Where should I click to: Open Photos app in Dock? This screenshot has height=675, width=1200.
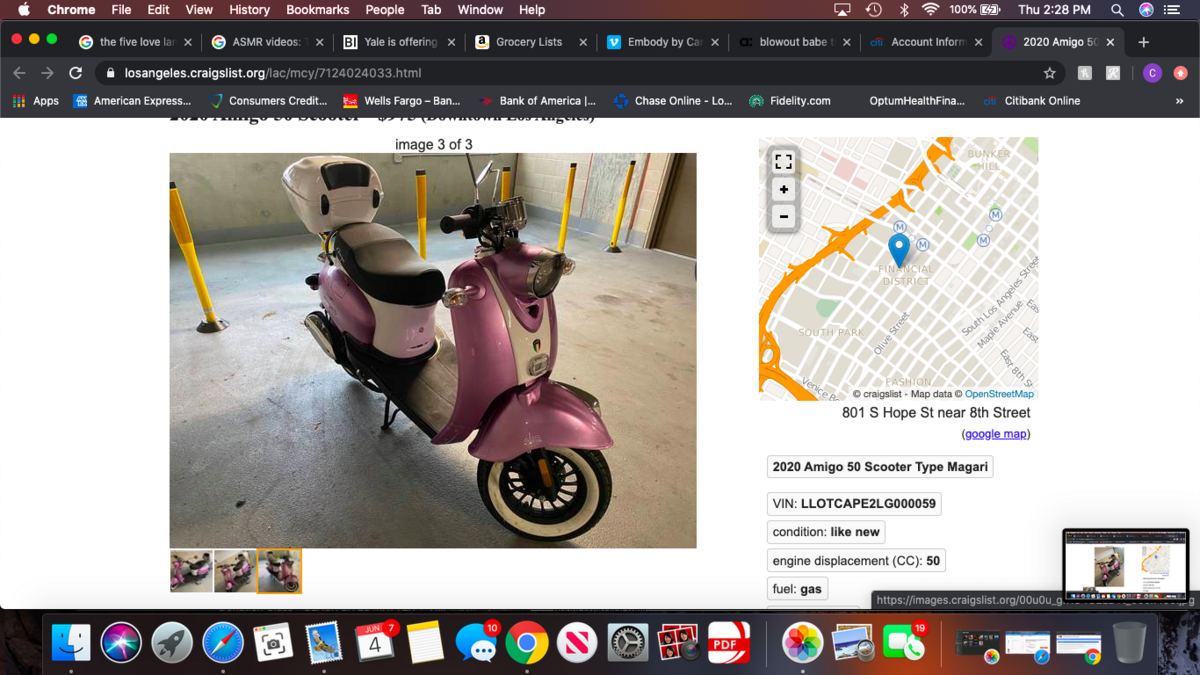(x=802, y=643)
